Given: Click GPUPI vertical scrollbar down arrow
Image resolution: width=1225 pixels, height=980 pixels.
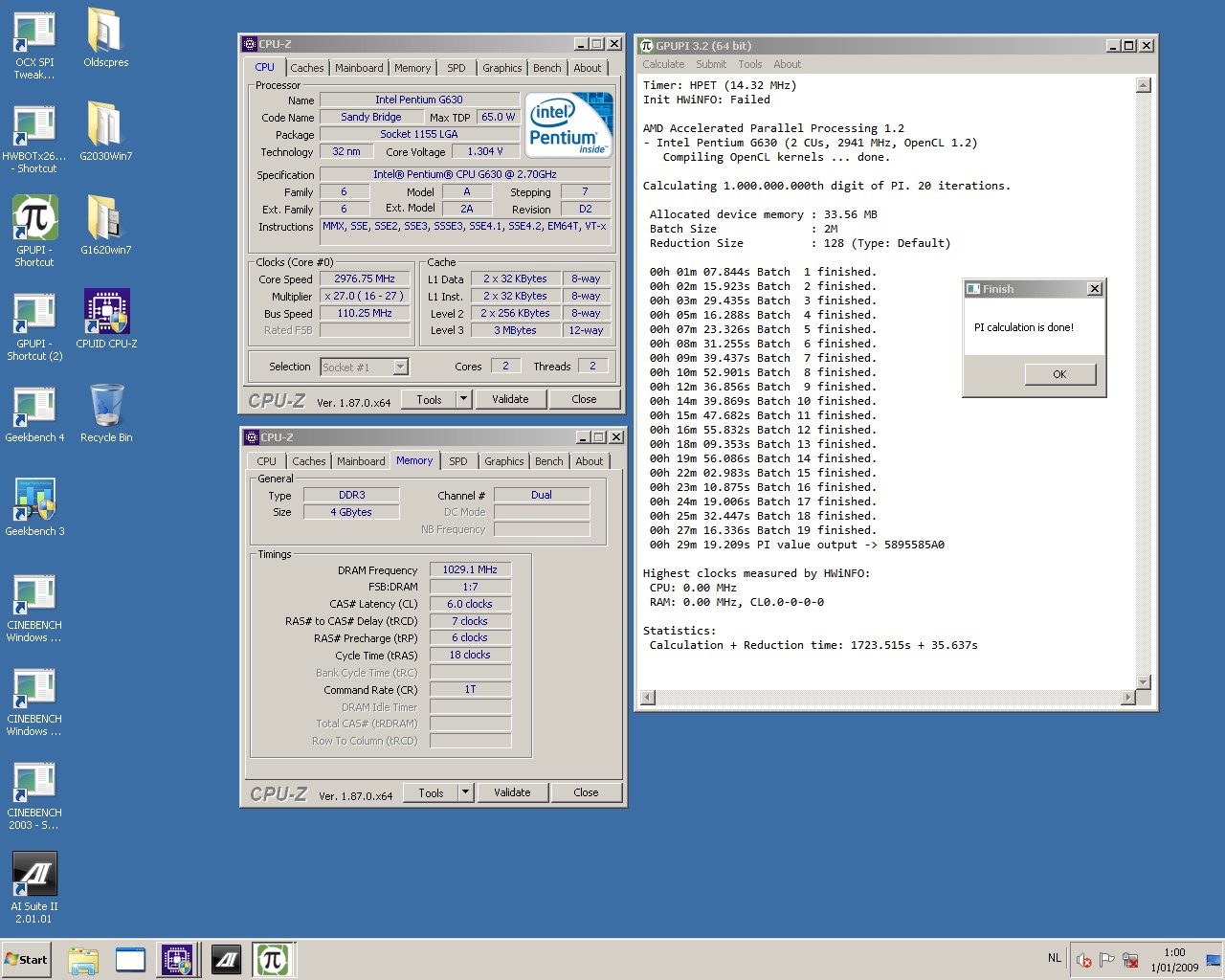Looking at the screenshot, I should (1143, 681).
